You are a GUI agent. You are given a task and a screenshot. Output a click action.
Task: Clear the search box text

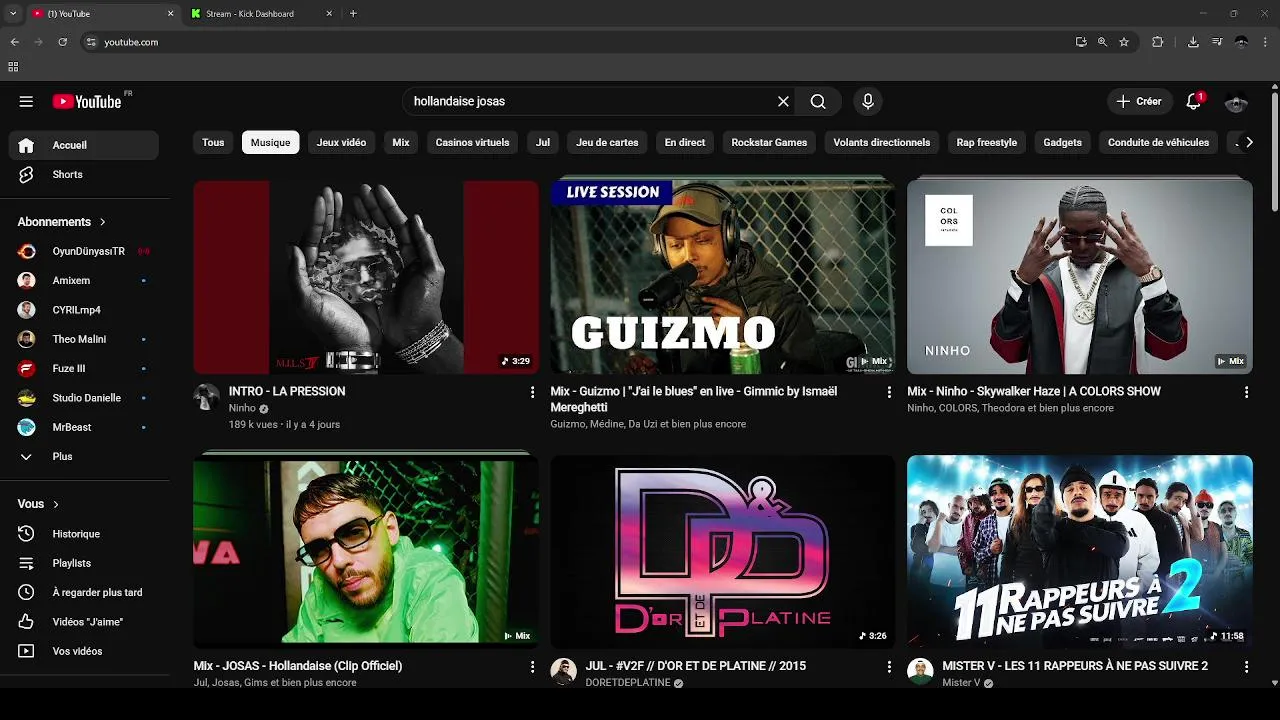783,101
